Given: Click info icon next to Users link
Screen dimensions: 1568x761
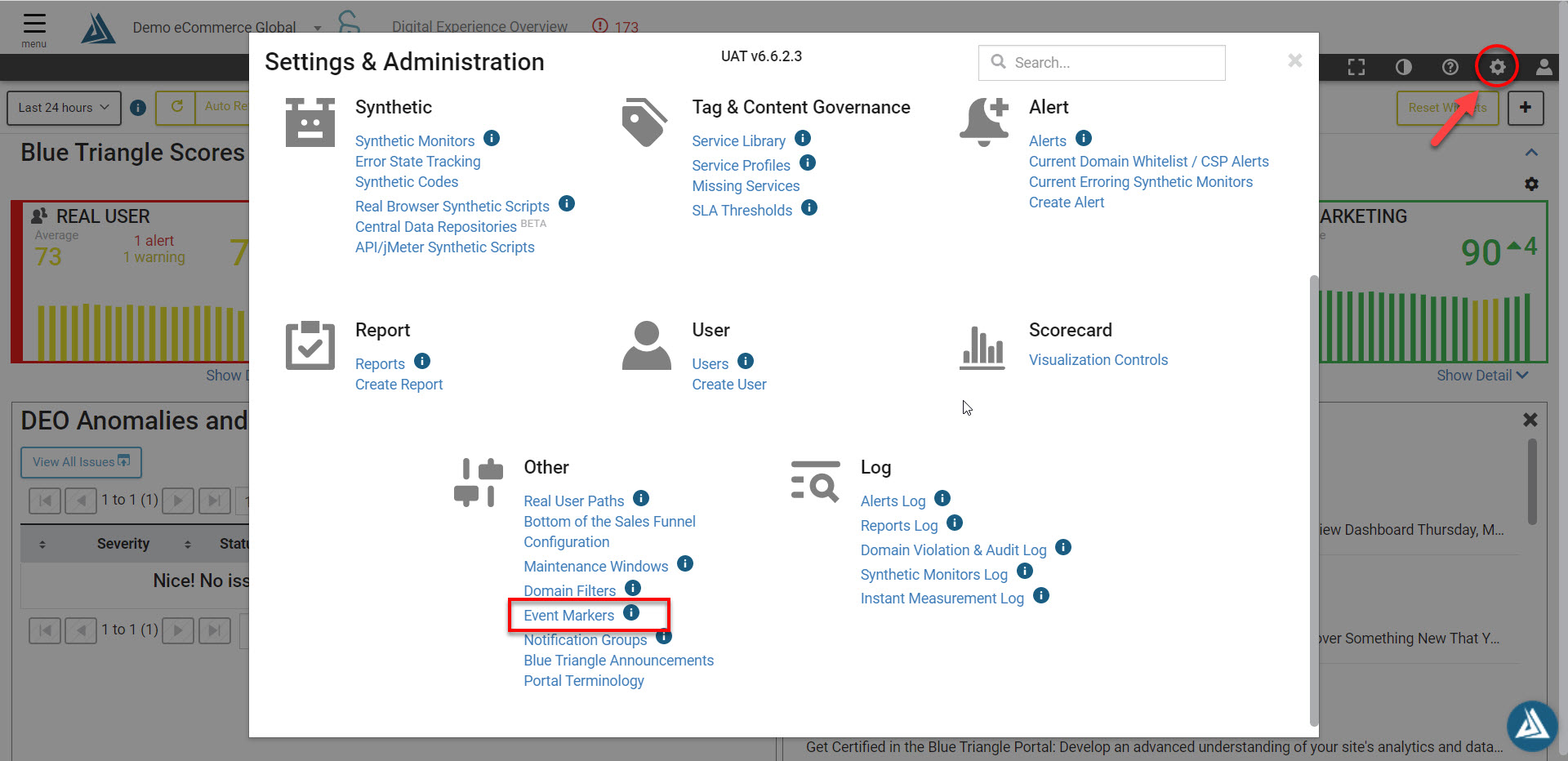Looking at the screenshot, I should coord(746,361).
